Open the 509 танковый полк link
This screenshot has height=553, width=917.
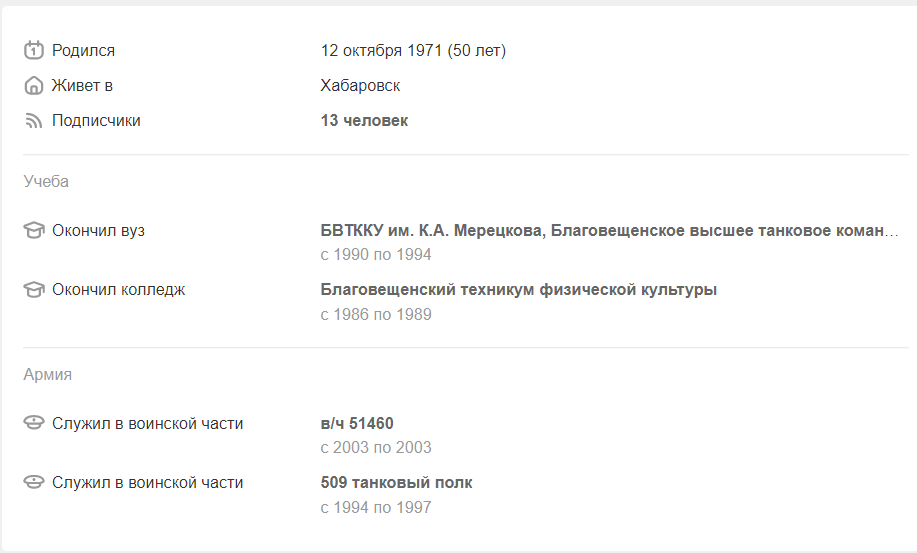[x=396, y=483]
